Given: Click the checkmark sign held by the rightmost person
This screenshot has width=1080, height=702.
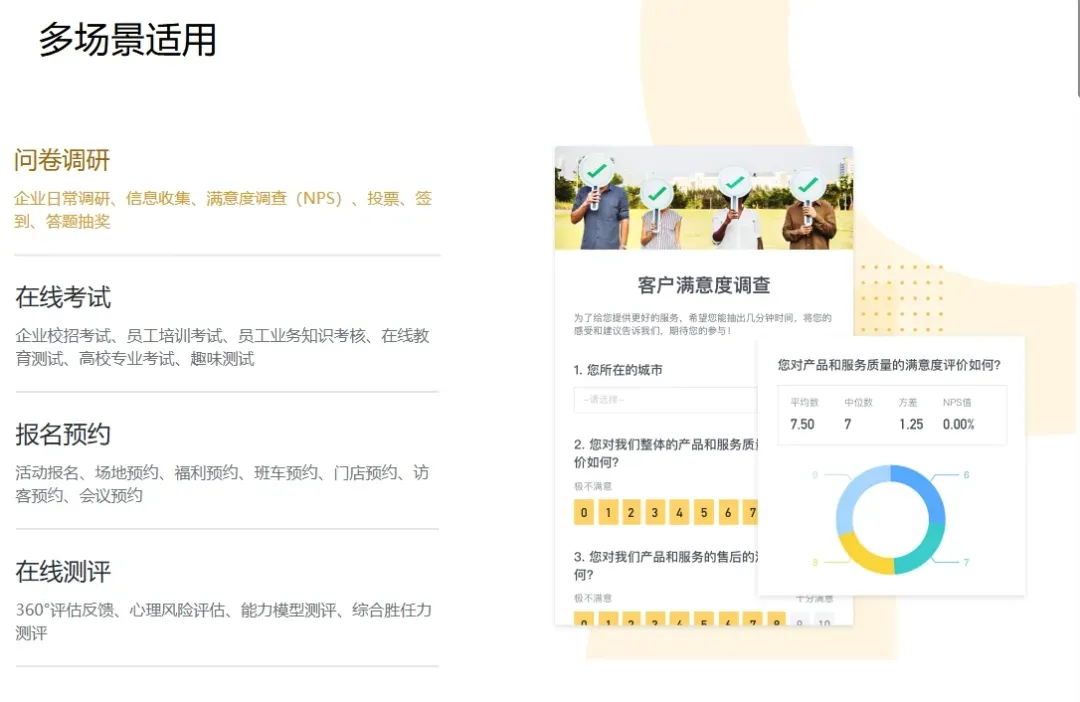Looking at the screenshot, I should (x=807, y=185).
